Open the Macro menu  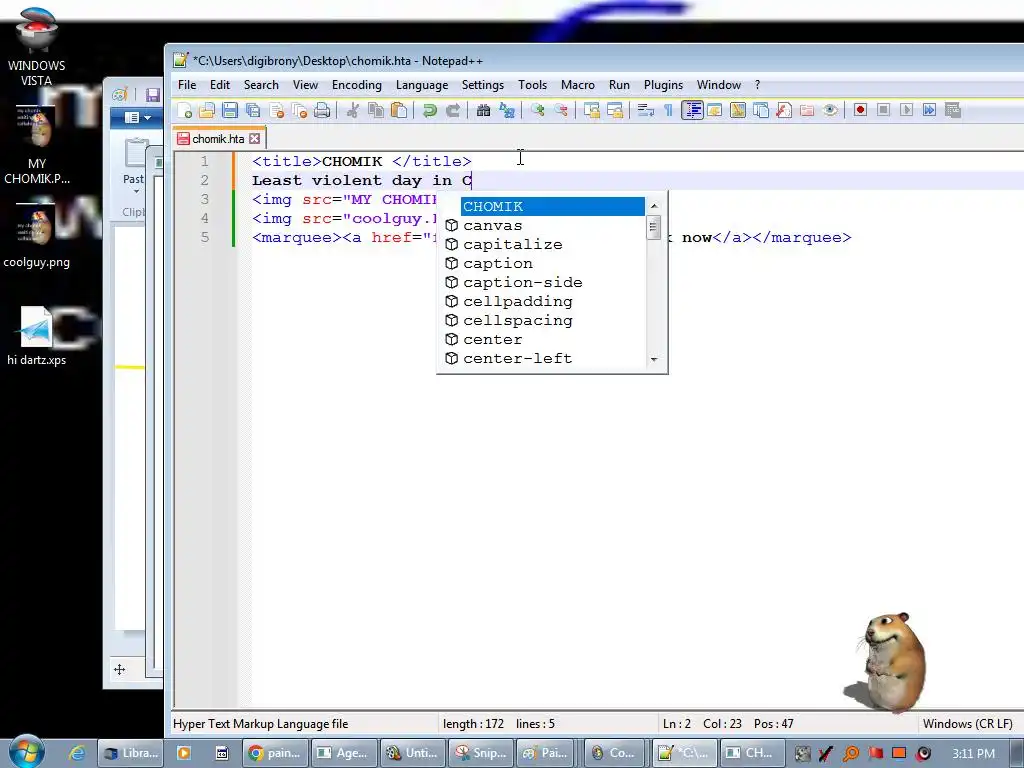(x=577, y=85)
